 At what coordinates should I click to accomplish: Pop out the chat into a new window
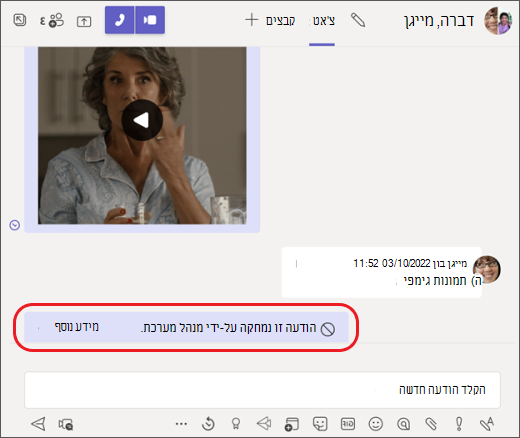20,20
